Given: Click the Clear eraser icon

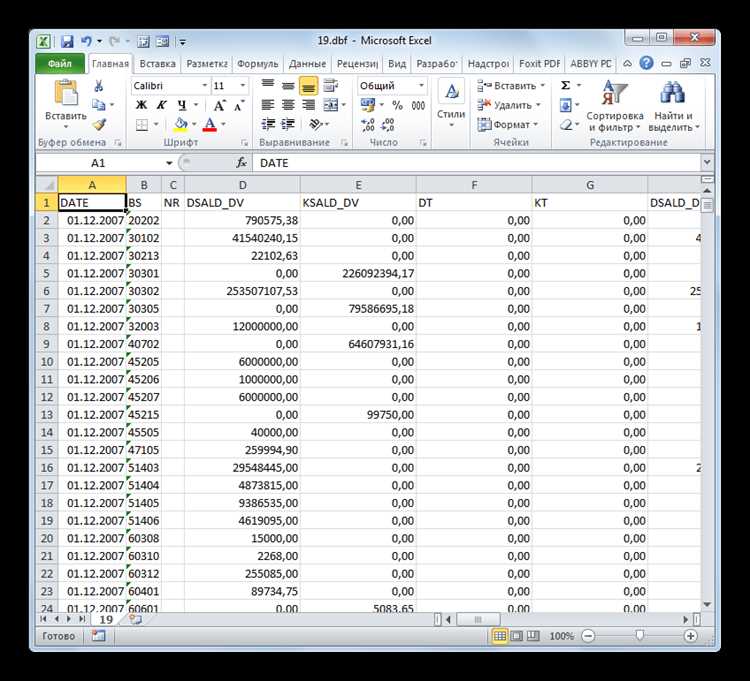Looking at the screenshot, I should (x=566, y=125).
